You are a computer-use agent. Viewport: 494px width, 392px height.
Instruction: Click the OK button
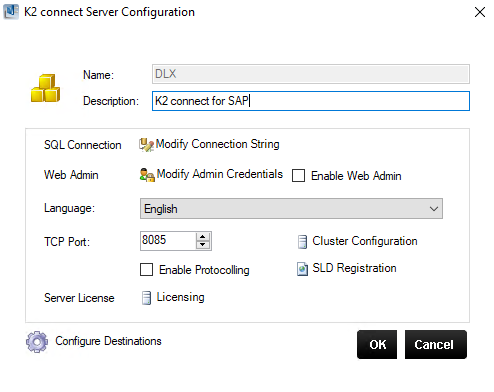tap(377, 345)
